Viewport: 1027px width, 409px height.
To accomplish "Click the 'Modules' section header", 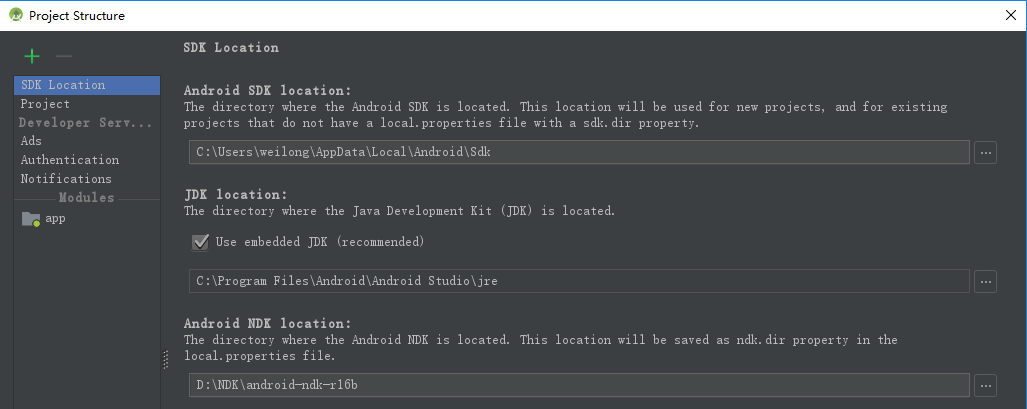I will point(86,198).
